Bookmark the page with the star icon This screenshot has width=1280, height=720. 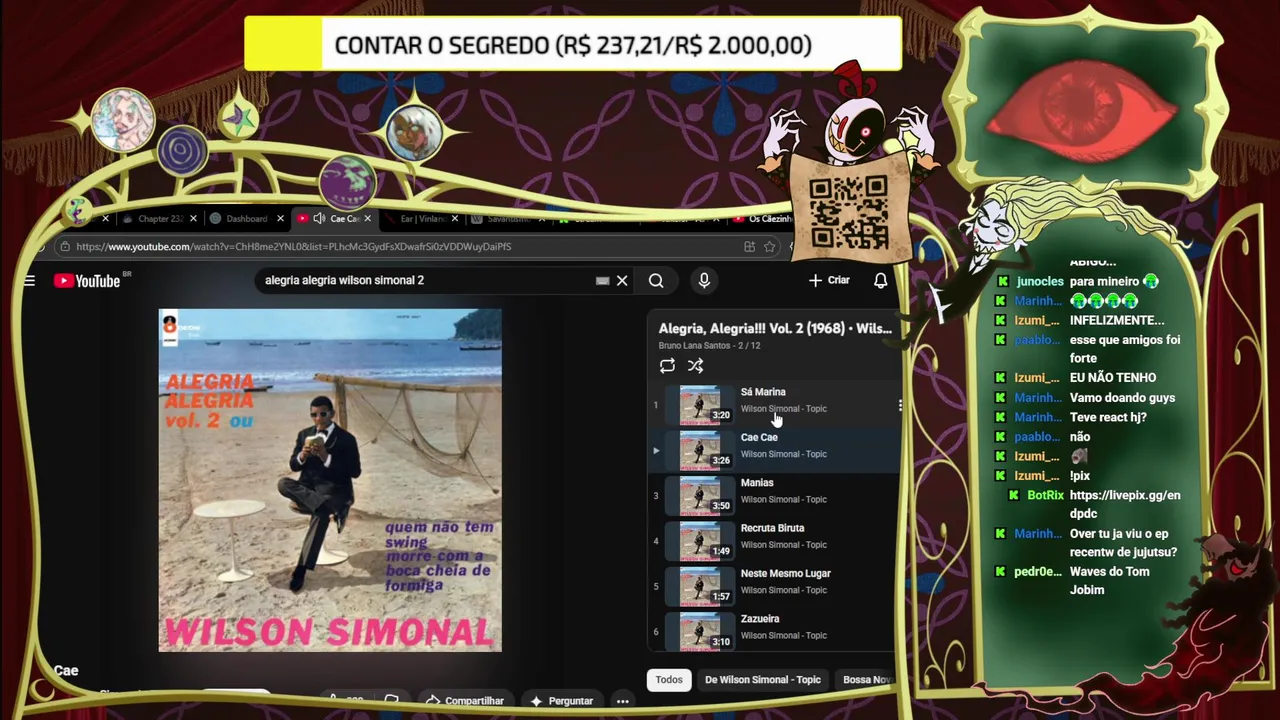[769, 247]
